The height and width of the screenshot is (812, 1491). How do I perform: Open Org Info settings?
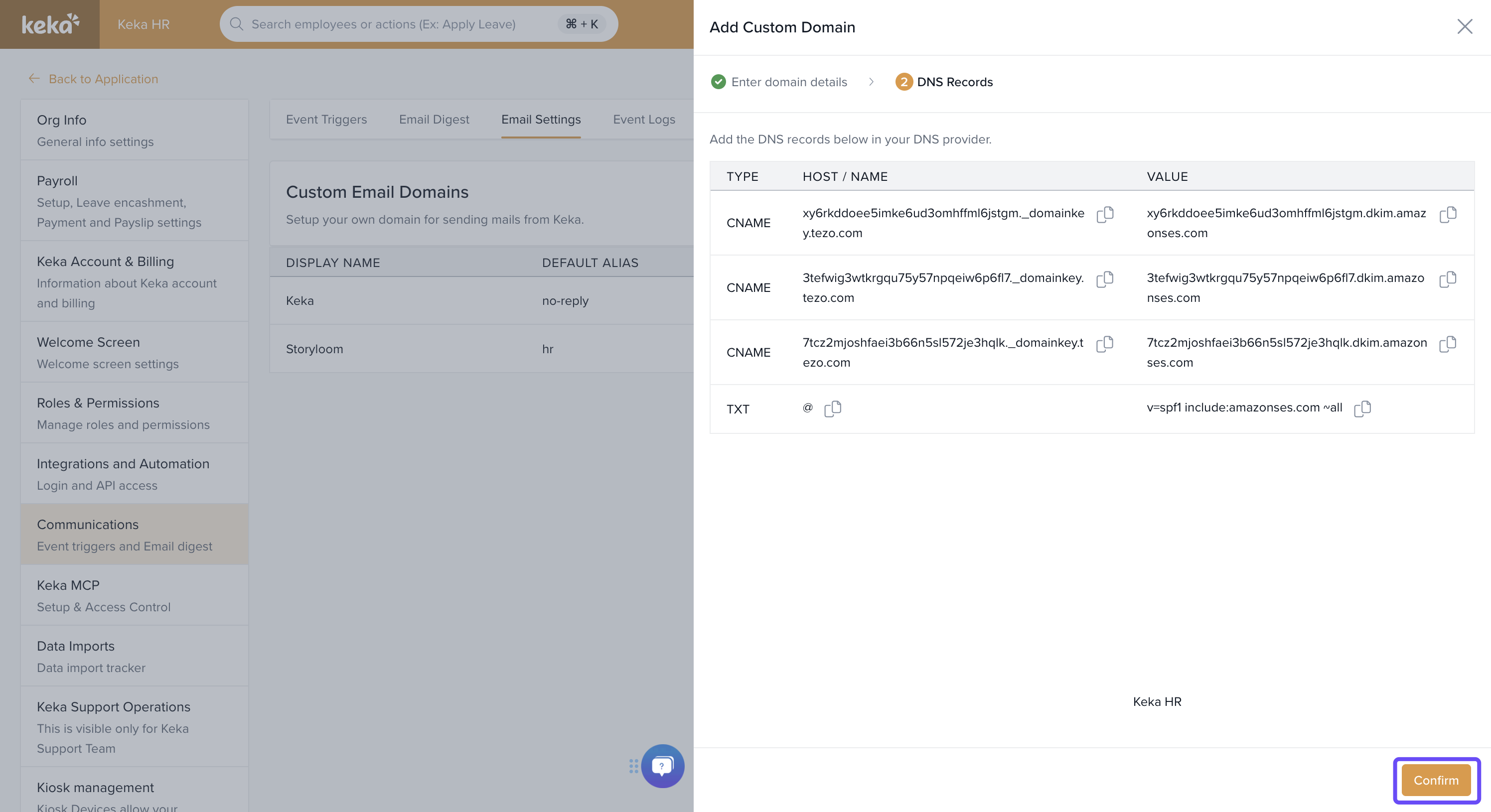(x=134, y=130)
